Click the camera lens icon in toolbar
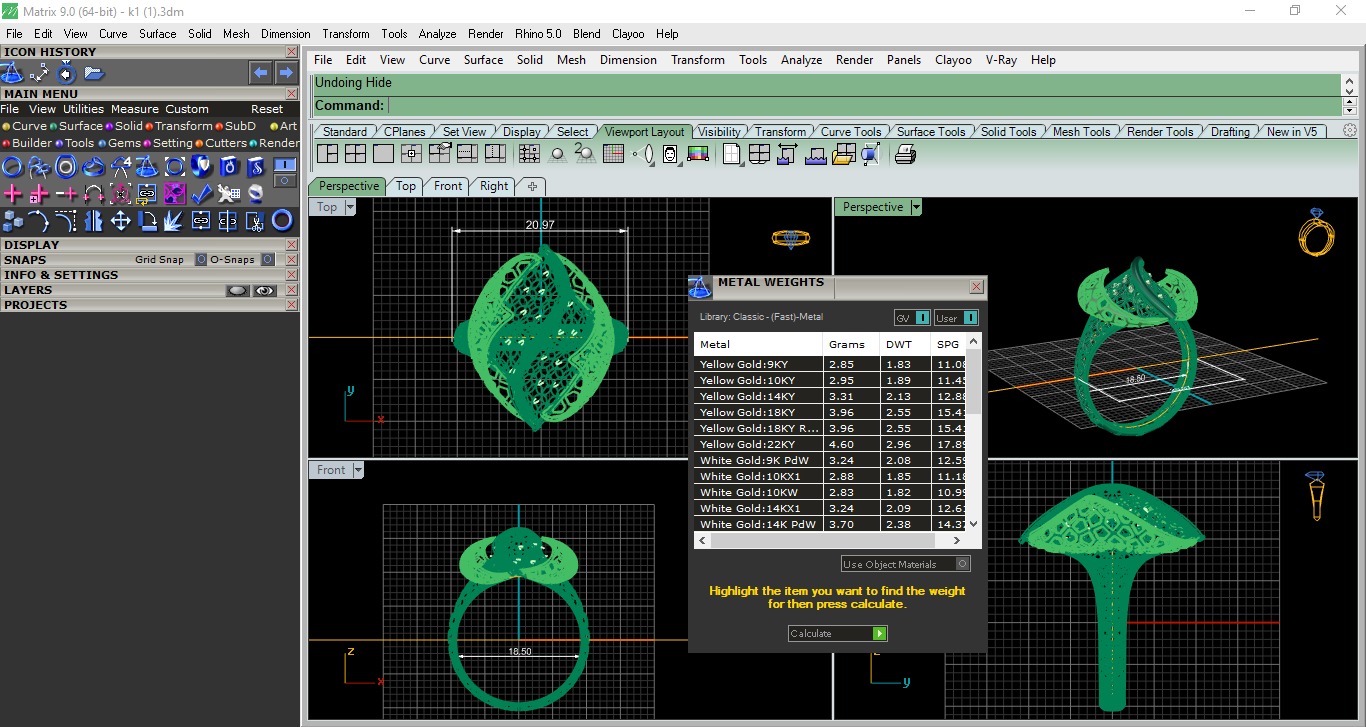Screen dimensions: 1366x727 [644, 154]
